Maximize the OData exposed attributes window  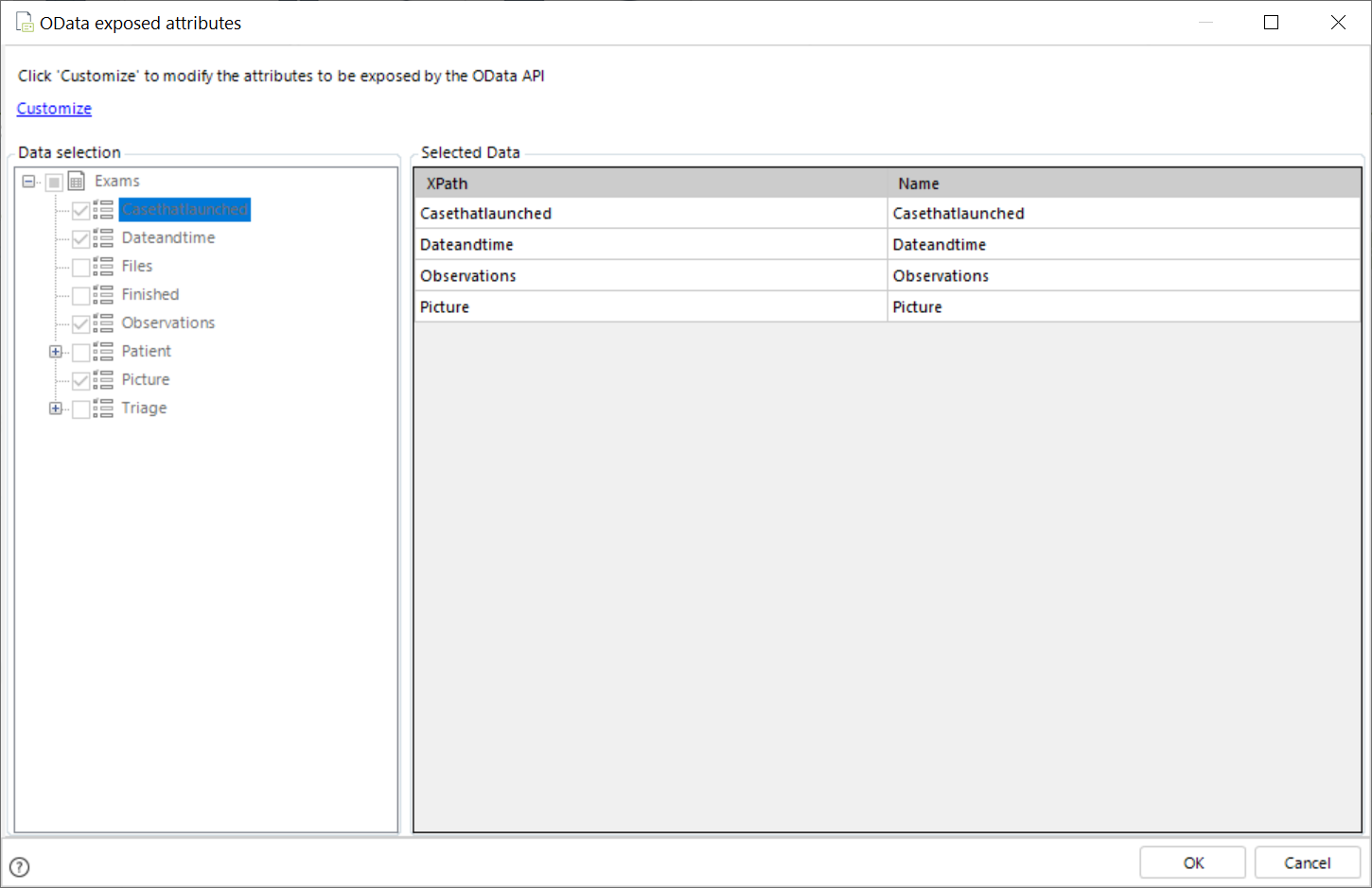(x=1272, y=22)
